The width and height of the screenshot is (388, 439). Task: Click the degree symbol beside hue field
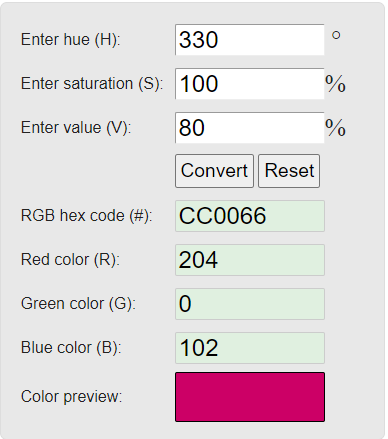coord(336,35)
